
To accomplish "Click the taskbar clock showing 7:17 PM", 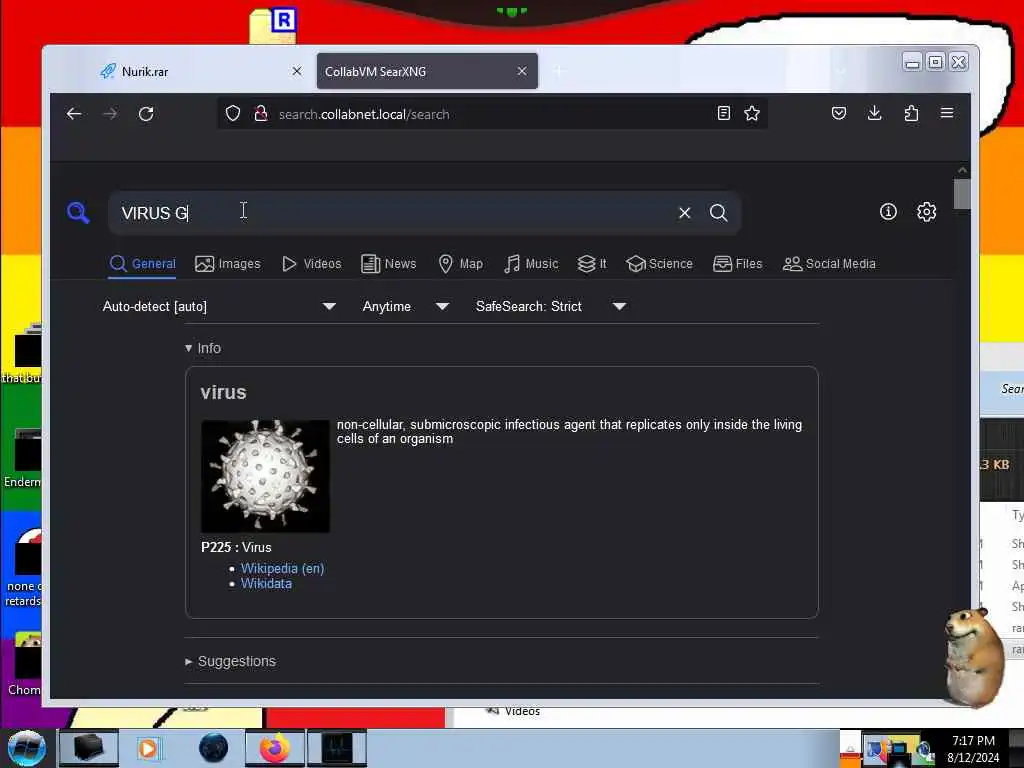I will pos(973,748).
